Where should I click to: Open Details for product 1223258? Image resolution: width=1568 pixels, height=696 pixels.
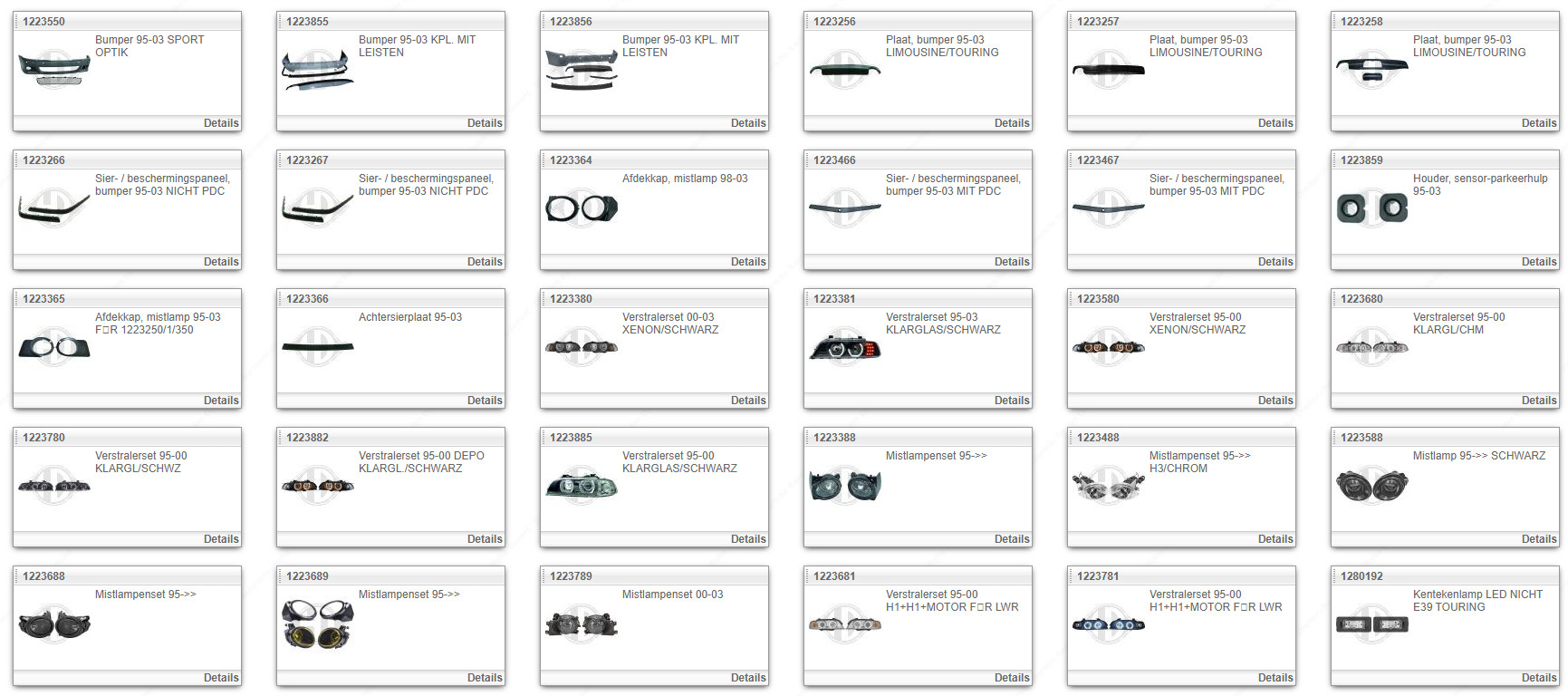point(1539,123)
